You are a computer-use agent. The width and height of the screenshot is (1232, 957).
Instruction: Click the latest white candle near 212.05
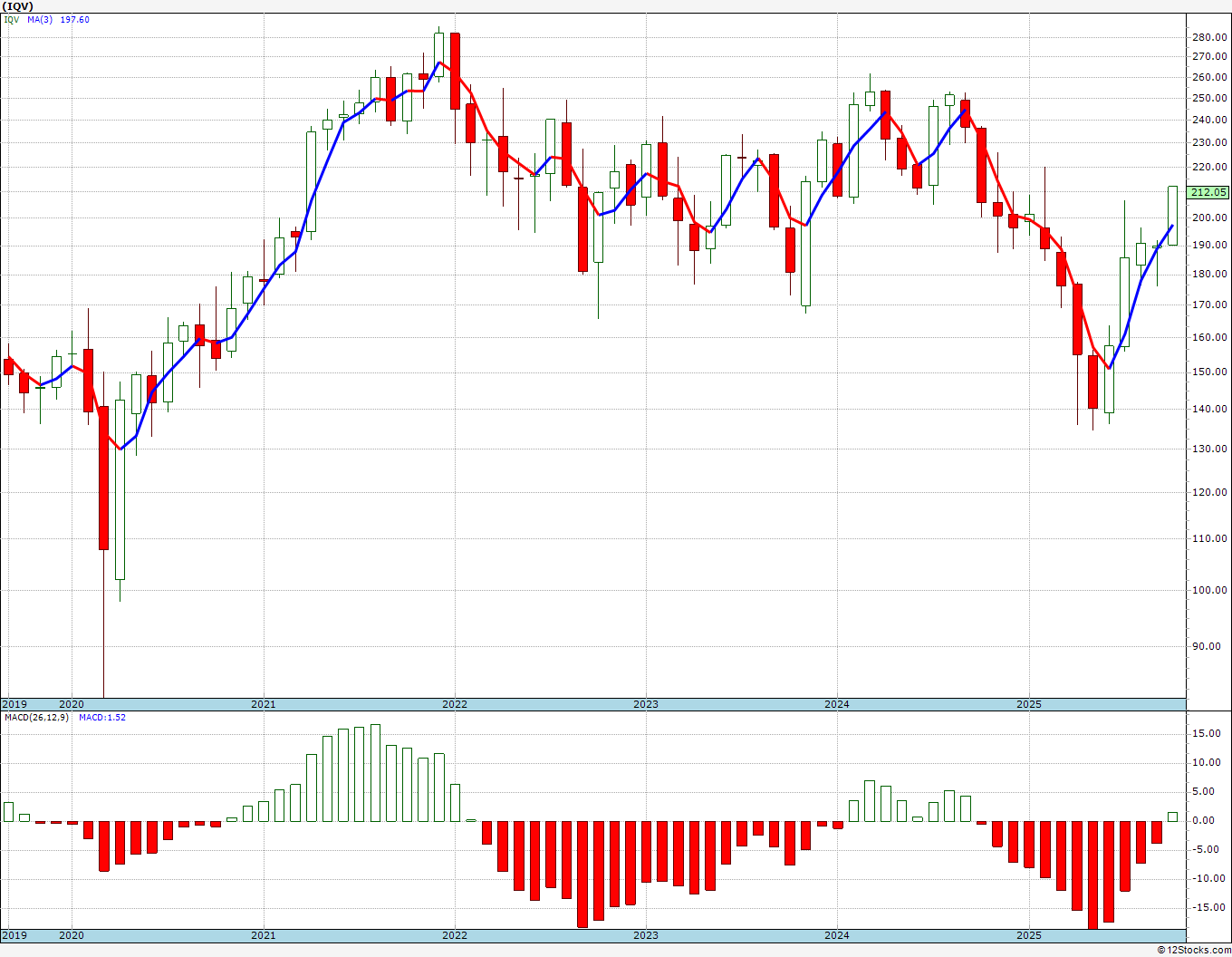click(x=1172, y=216)
